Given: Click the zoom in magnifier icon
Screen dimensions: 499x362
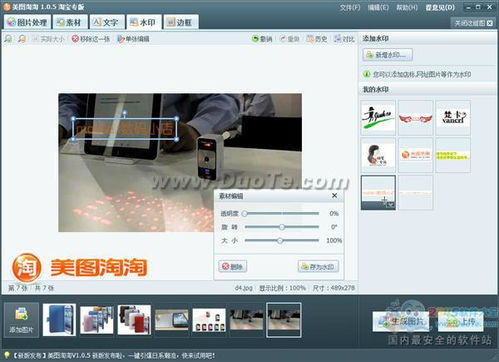Looking at the screenshot, I should [x=9, y=39].
